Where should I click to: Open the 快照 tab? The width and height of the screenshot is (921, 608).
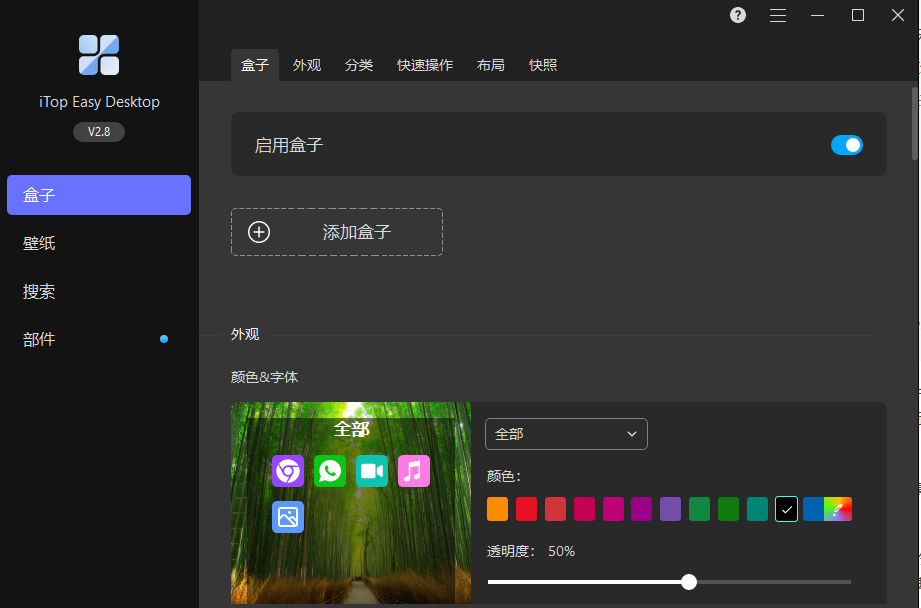click(x=542, y=64)
